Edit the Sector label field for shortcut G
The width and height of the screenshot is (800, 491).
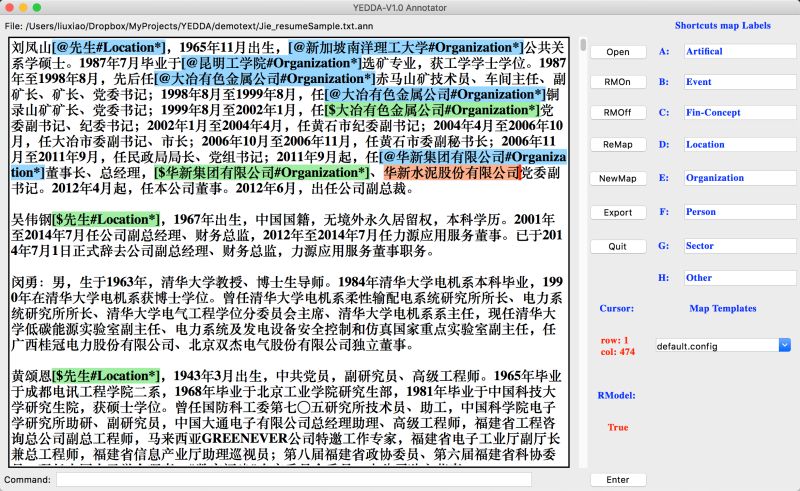pyautogui.click(x=740, y=246)
